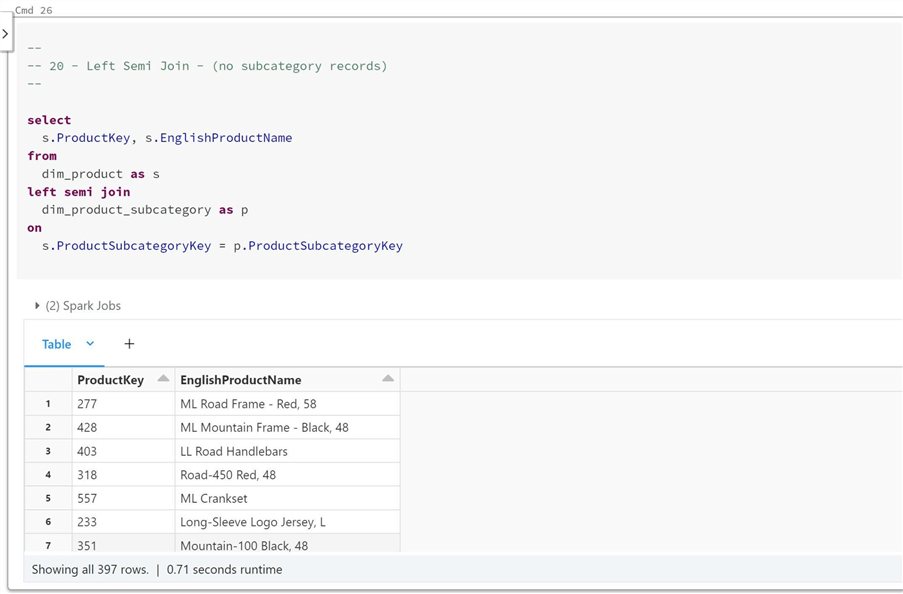Image resolution: width=903 pixels, height=594 pixels.
Task: Select the ProductKey column header
Action: 111,380
